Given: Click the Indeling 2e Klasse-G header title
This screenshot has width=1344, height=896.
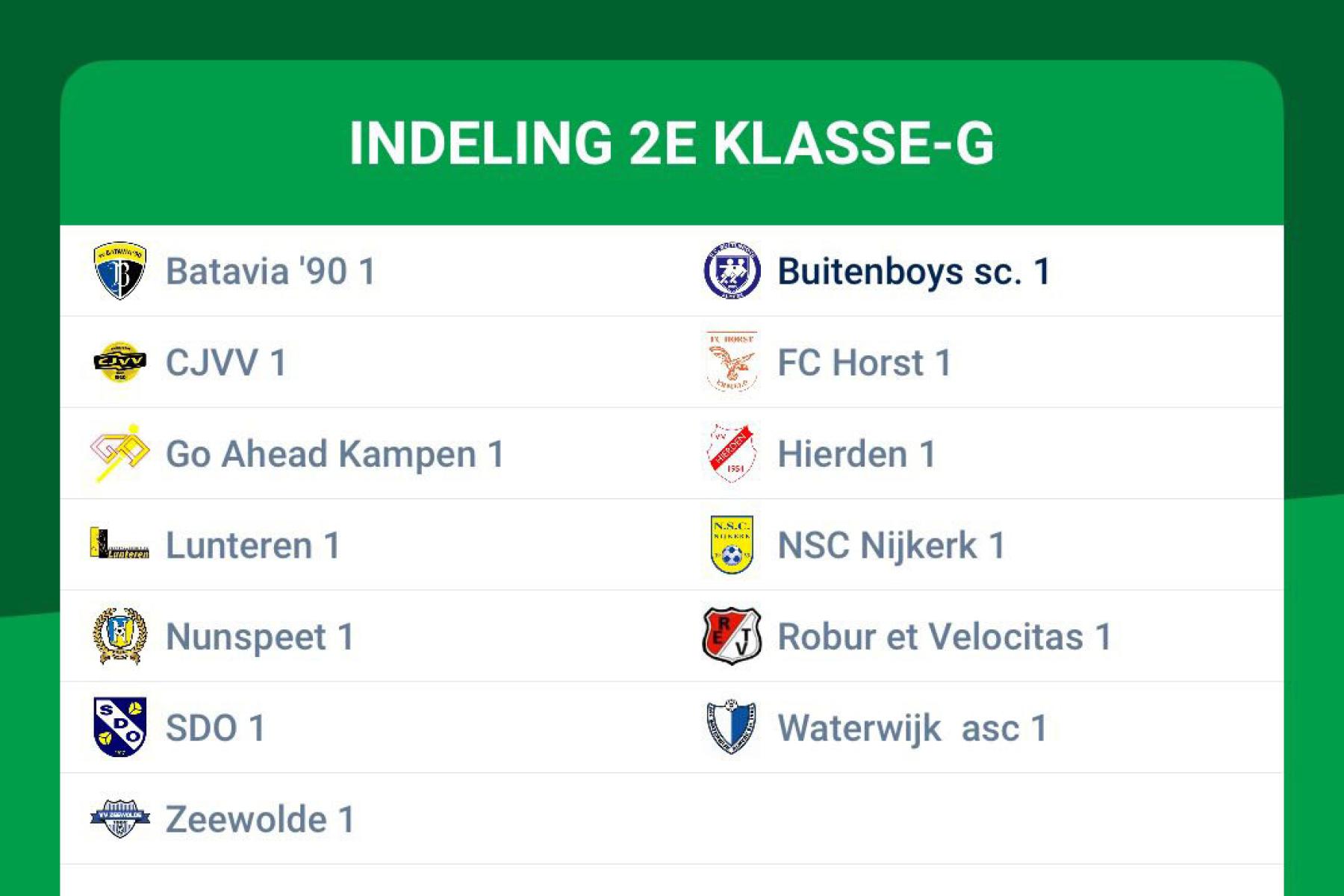Looking at the screenshot, I should [671, 143].
